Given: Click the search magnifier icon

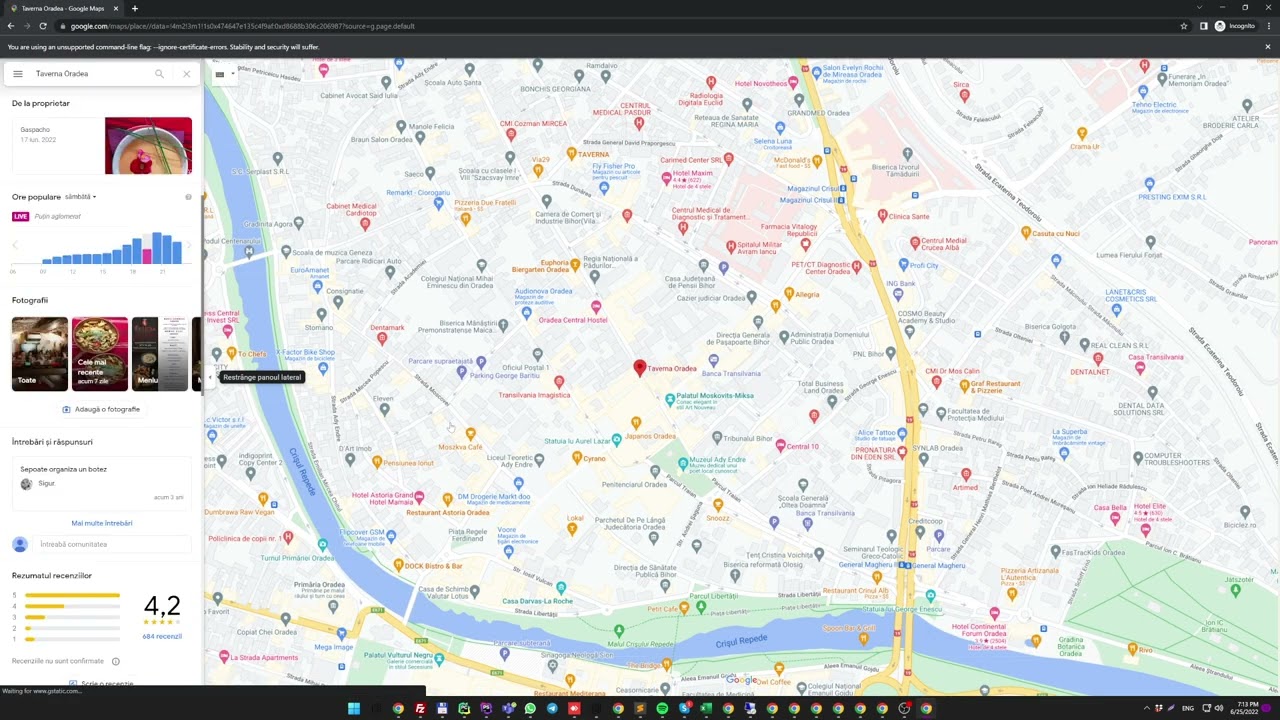Looking at the screenshot, I should pyautogui.click(x=159, y=74).
